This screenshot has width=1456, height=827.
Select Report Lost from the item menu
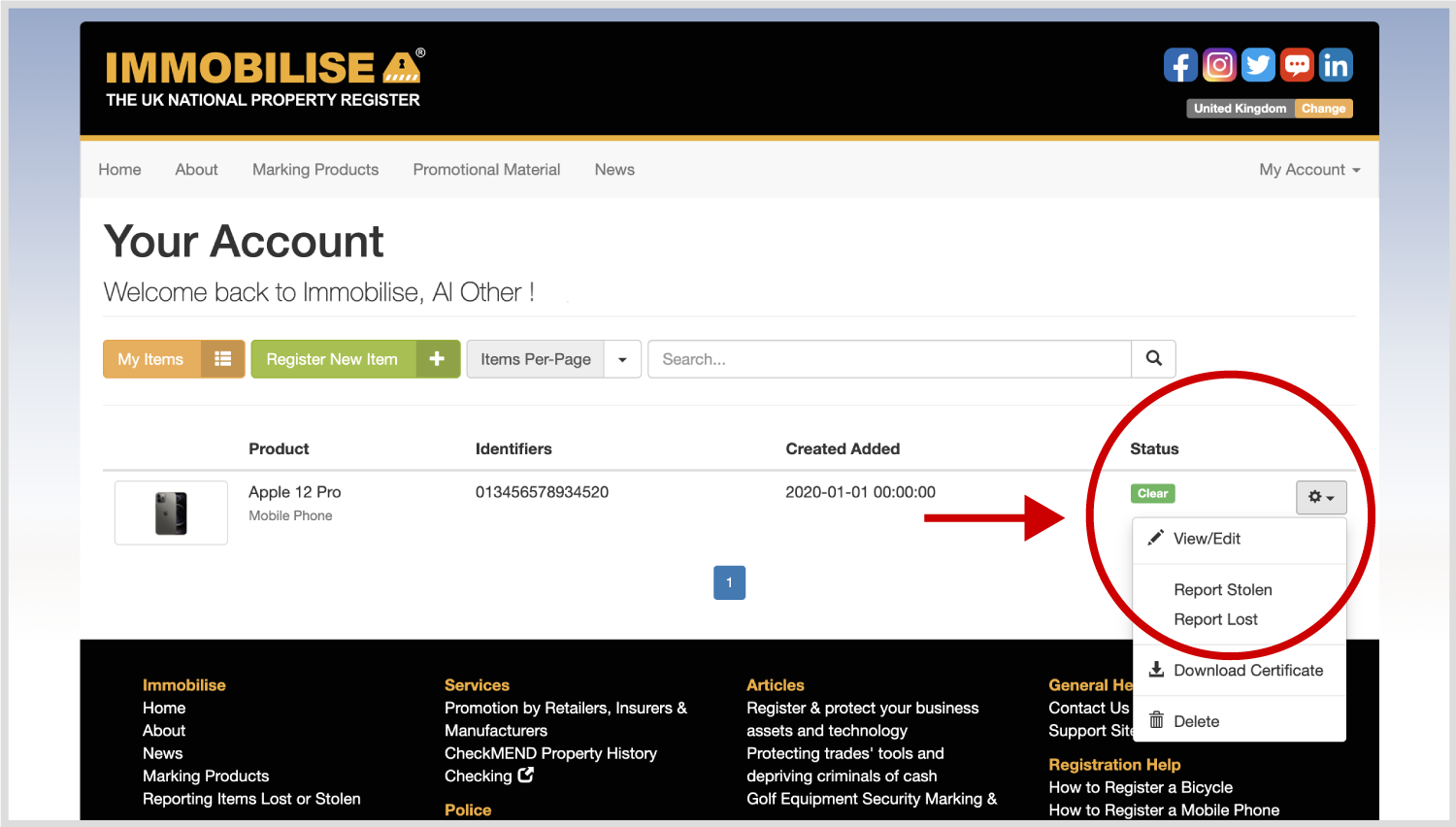point(1215,619)
